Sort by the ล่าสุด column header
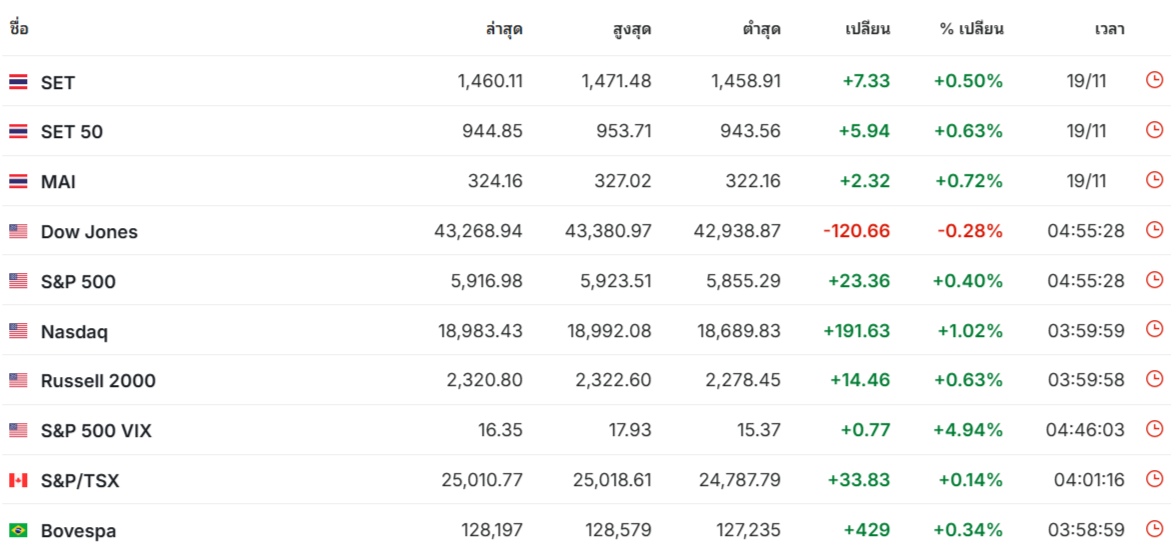 click(x=503, y=30)
